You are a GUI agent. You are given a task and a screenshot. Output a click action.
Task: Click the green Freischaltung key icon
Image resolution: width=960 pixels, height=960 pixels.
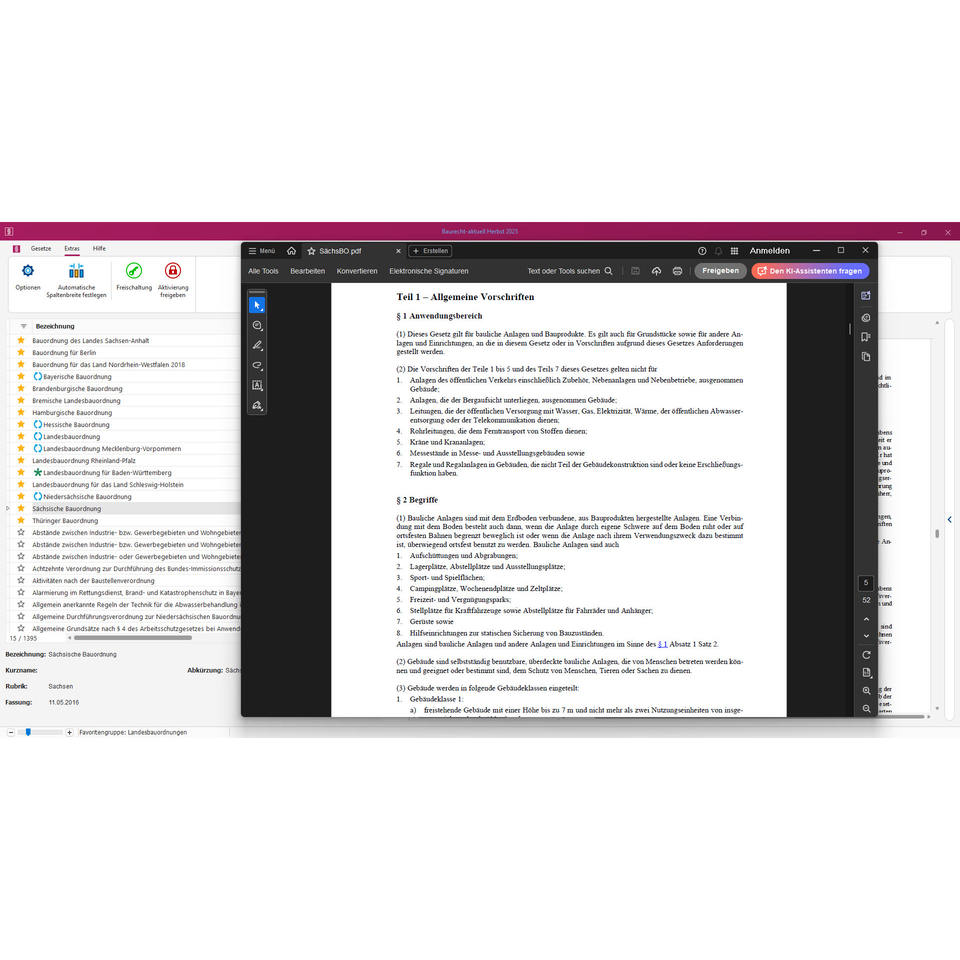[133, 271]
